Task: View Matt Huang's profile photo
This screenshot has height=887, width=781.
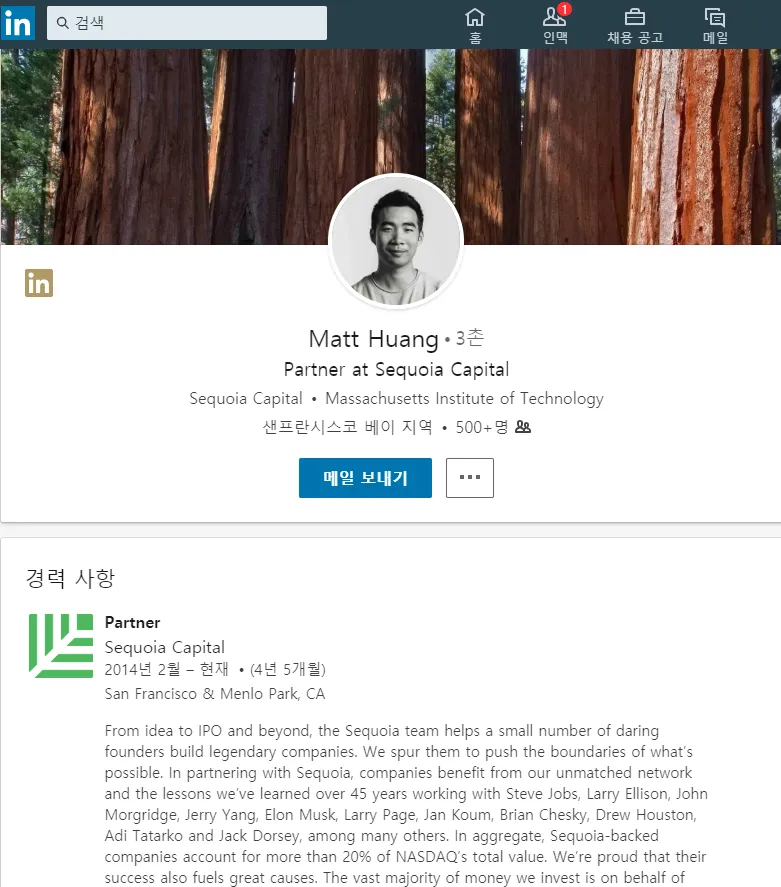Action: point(396,241)
